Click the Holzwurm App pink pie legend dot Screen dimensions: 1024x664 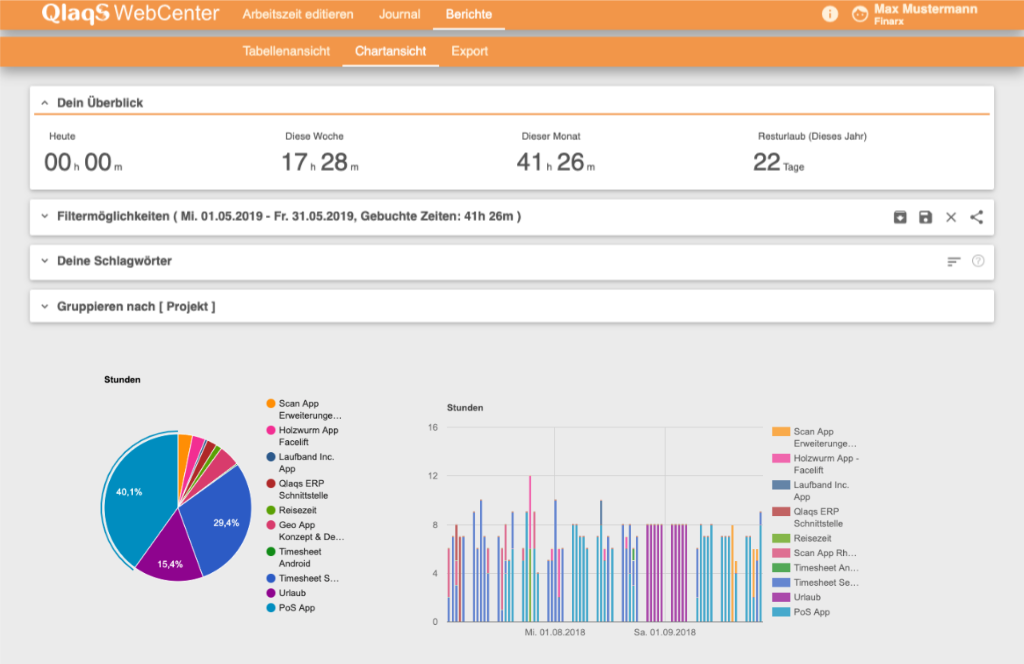coord(270,430)
